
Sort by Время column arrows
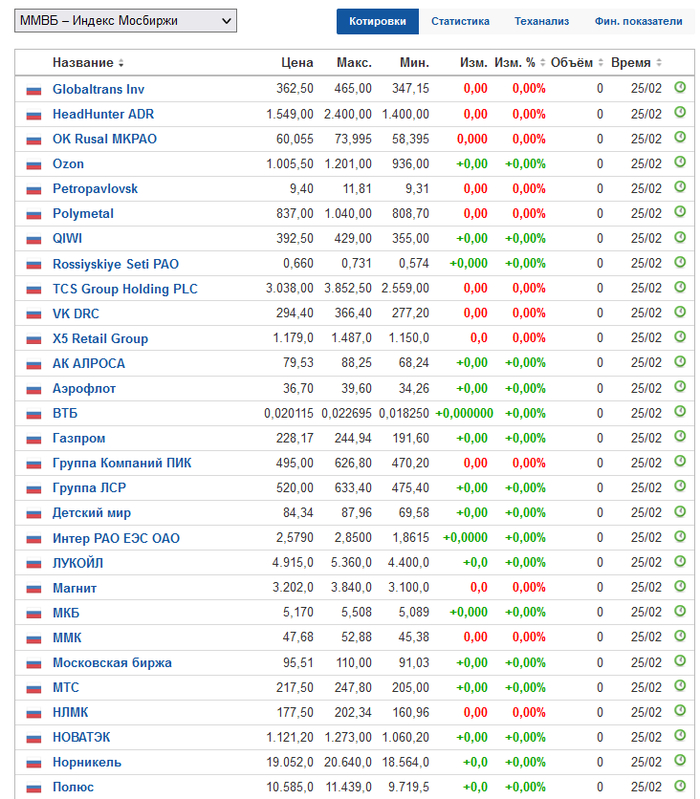pyautogui.click(x=659, y=63)
